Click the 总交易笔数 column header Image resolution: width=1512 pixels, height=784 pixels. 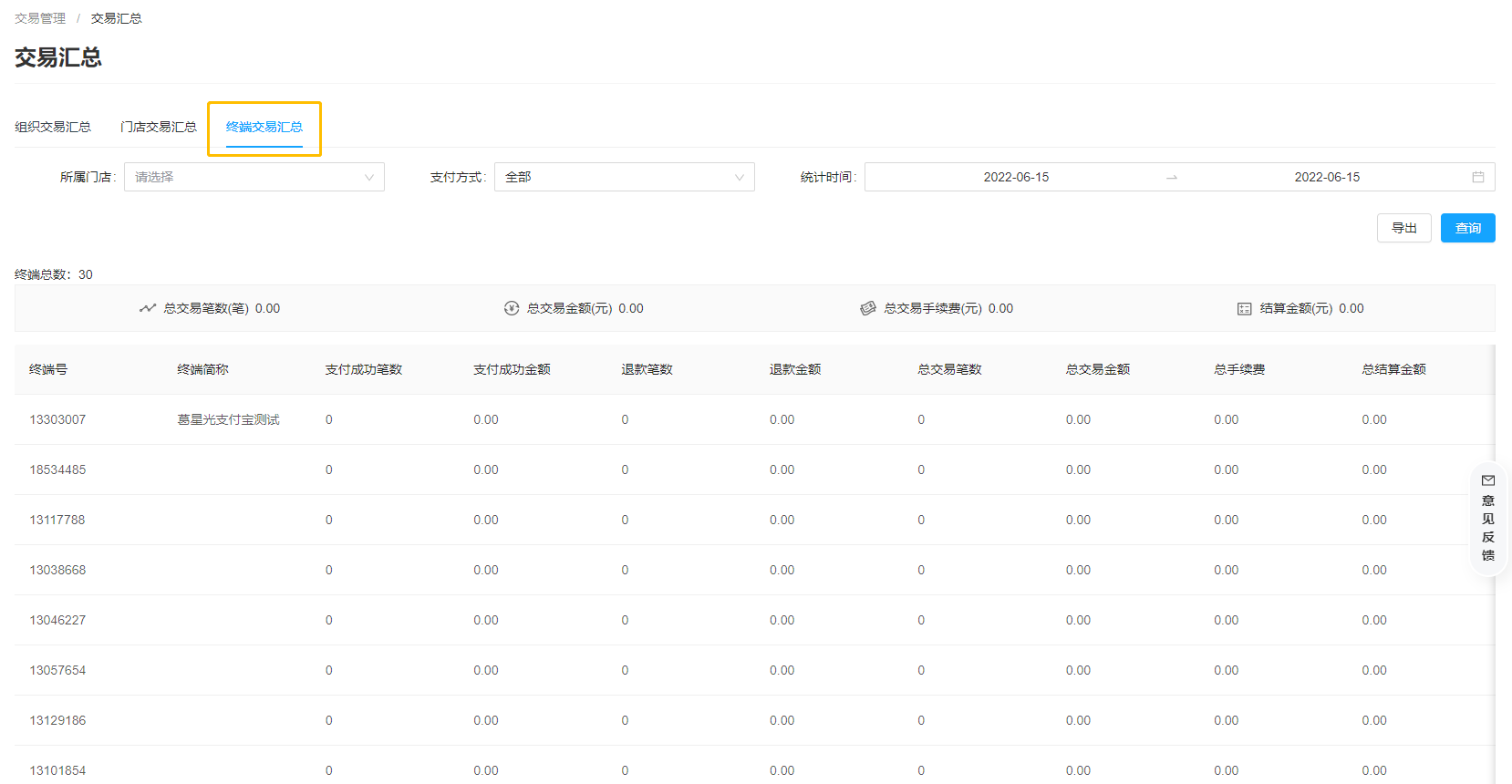click(x=949, y=369)
